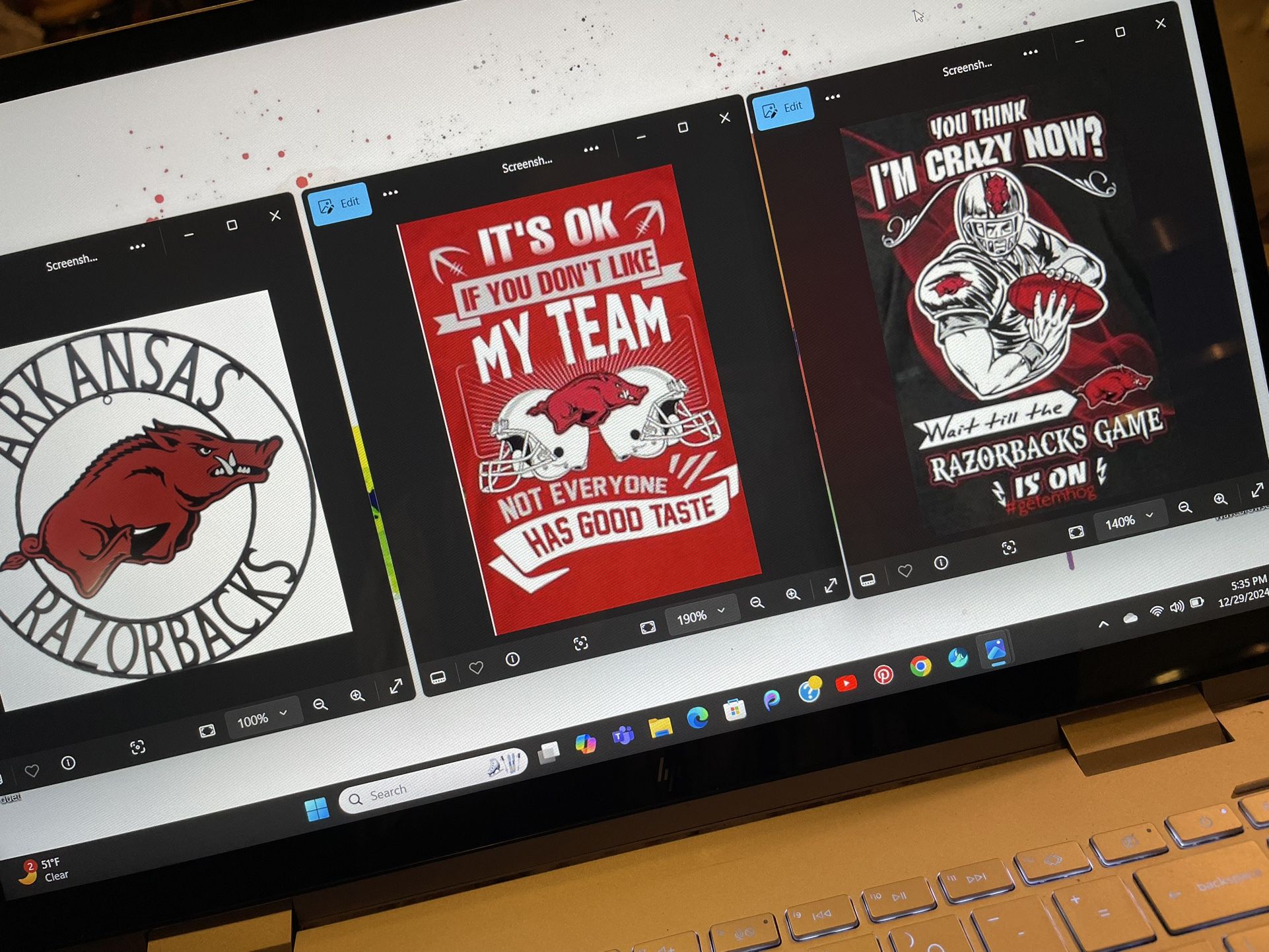Click scan text icon in the right window
Viewport: 1269px width, 952px height.
1008,547
